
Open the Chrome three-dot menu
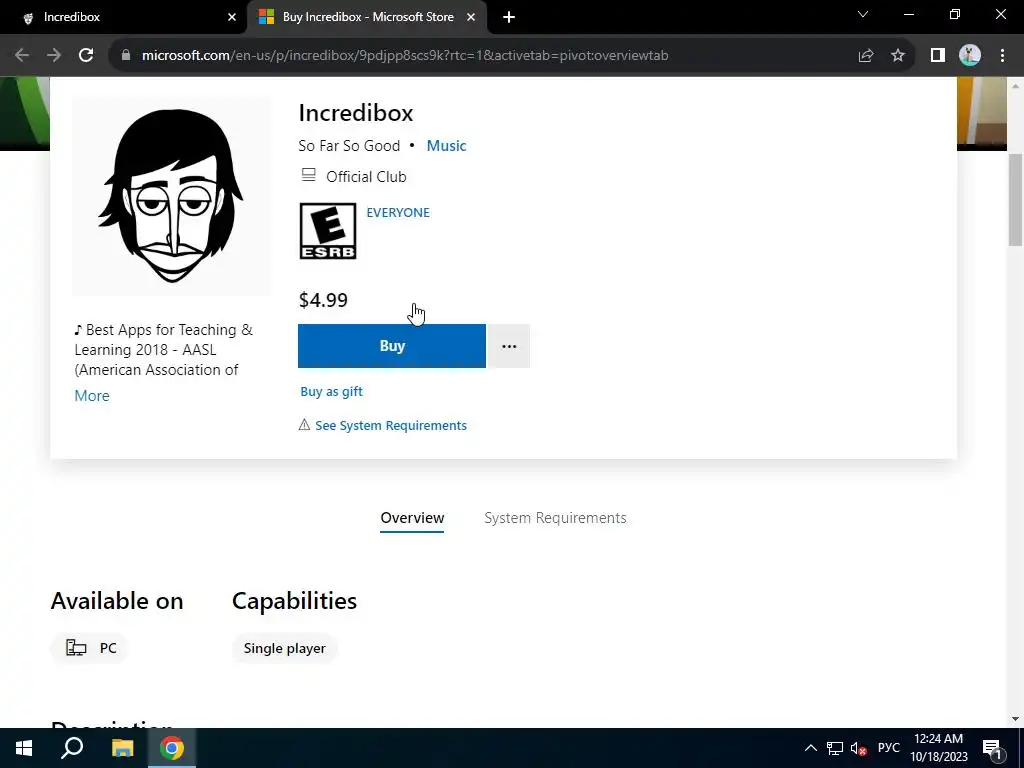click(x=1002, y=56)
